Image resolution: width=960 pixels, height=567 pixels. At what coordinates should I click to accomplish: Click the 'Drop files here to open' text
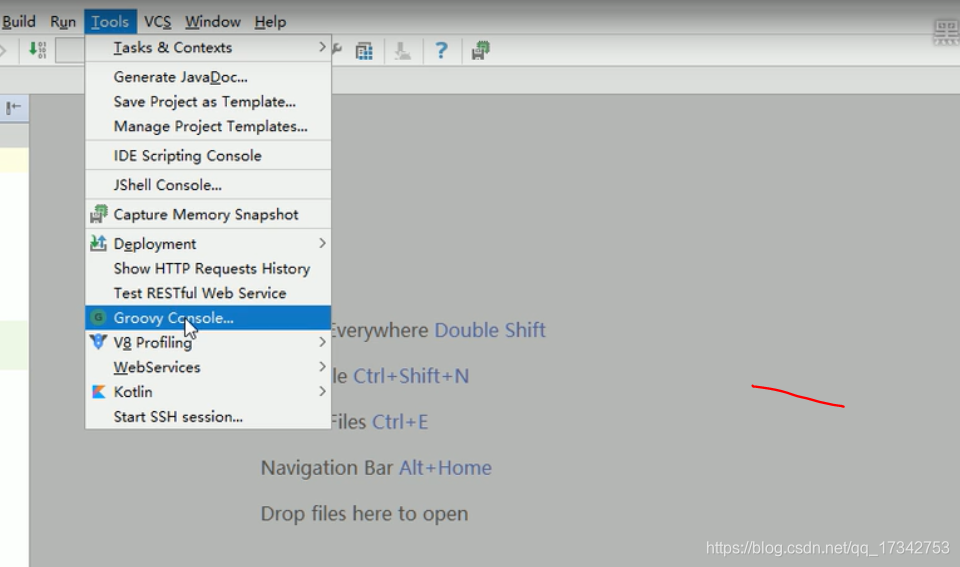point(364,514)
